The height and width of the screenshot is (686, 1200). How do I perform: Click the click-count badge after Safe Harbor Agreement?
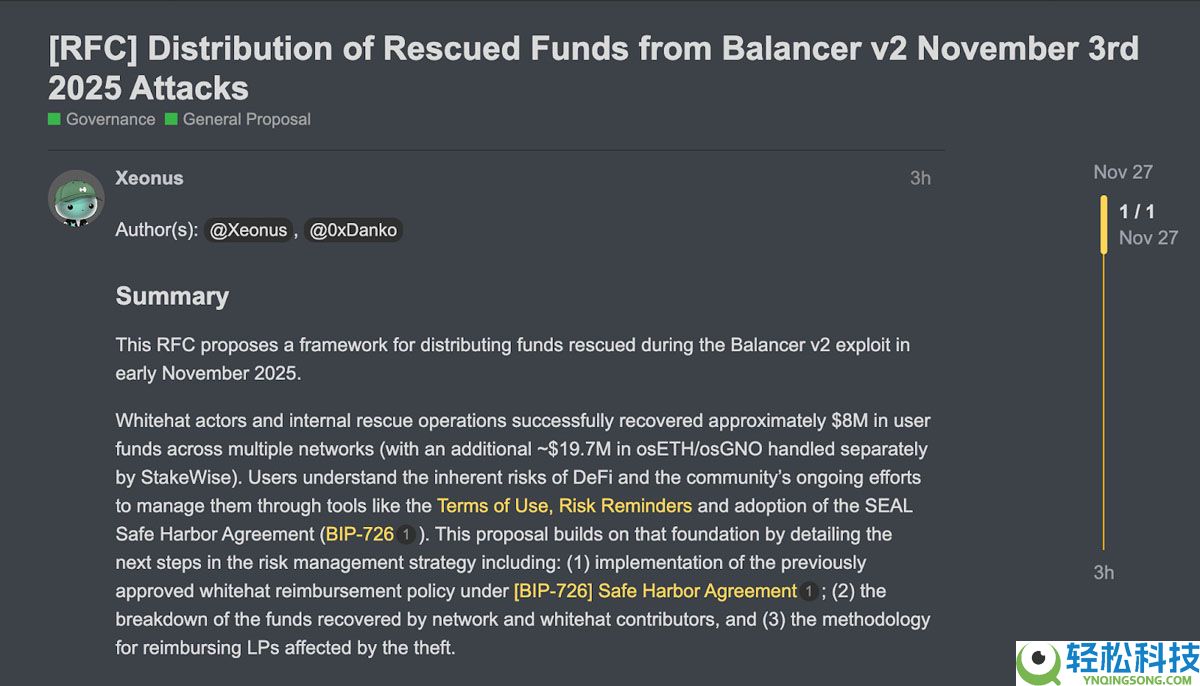pyautogui.click(x=809, y=591)
